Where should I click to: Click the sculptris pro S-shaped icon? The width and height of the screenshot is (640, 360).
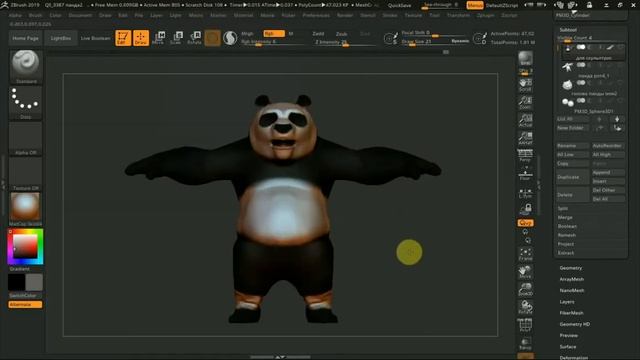tap(230, 38)
